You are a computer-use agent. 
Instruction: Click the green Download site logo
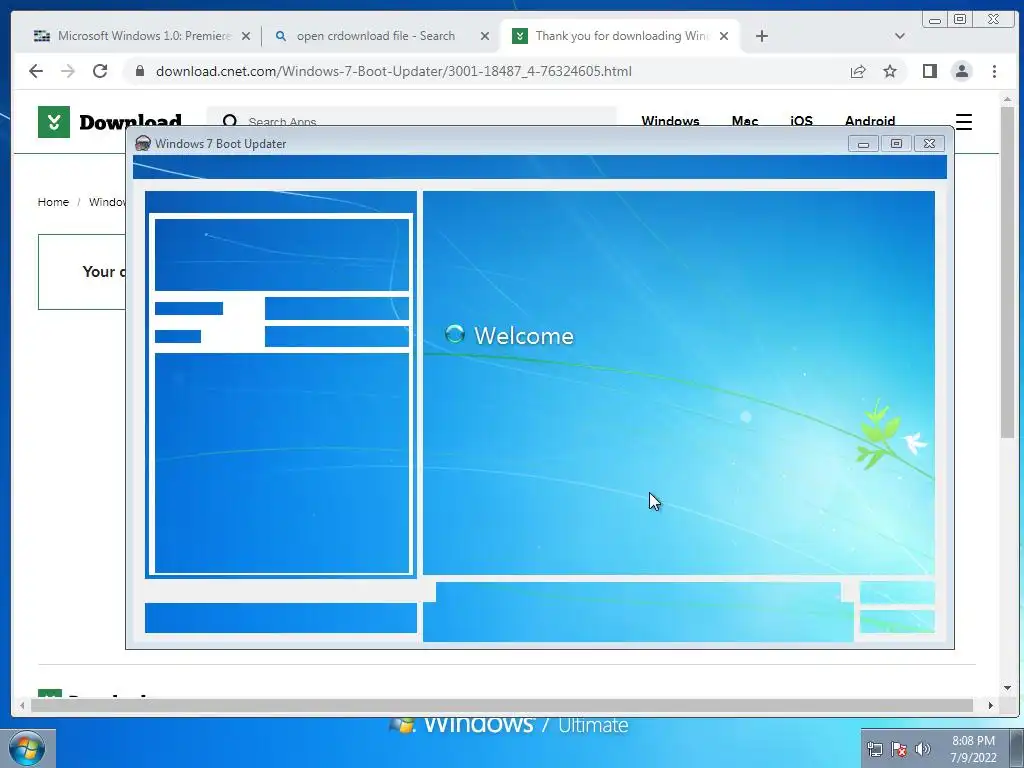[110, 121]
